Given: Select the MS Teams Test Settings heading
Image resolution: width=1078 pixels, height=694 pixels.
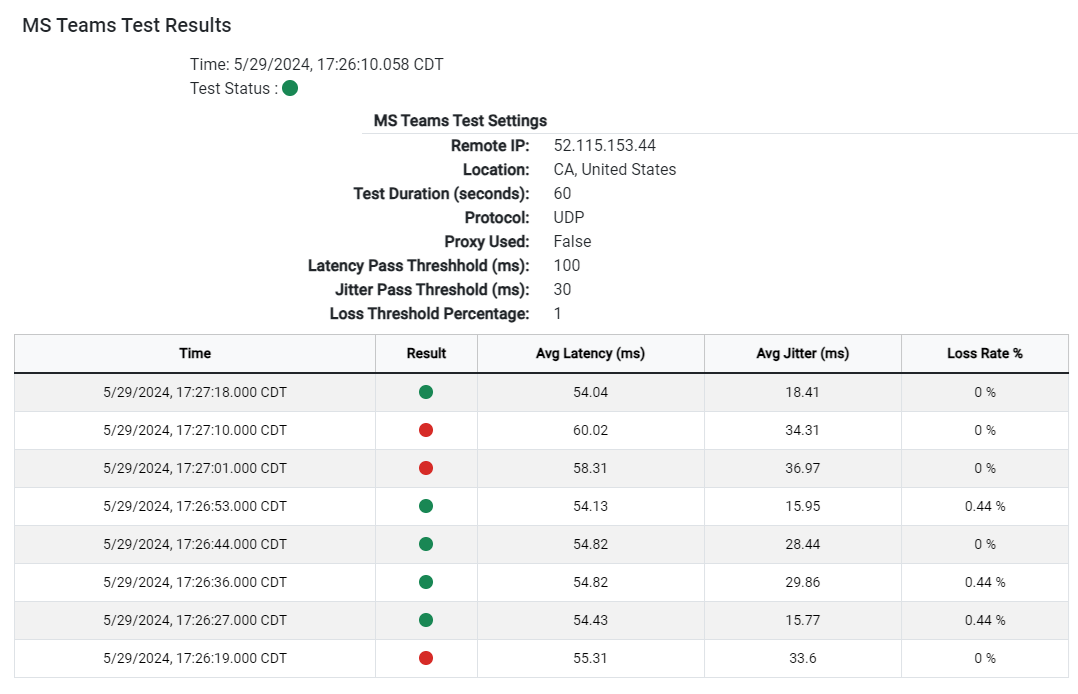Looking at the screenshot, I should [x=460, y=121].
